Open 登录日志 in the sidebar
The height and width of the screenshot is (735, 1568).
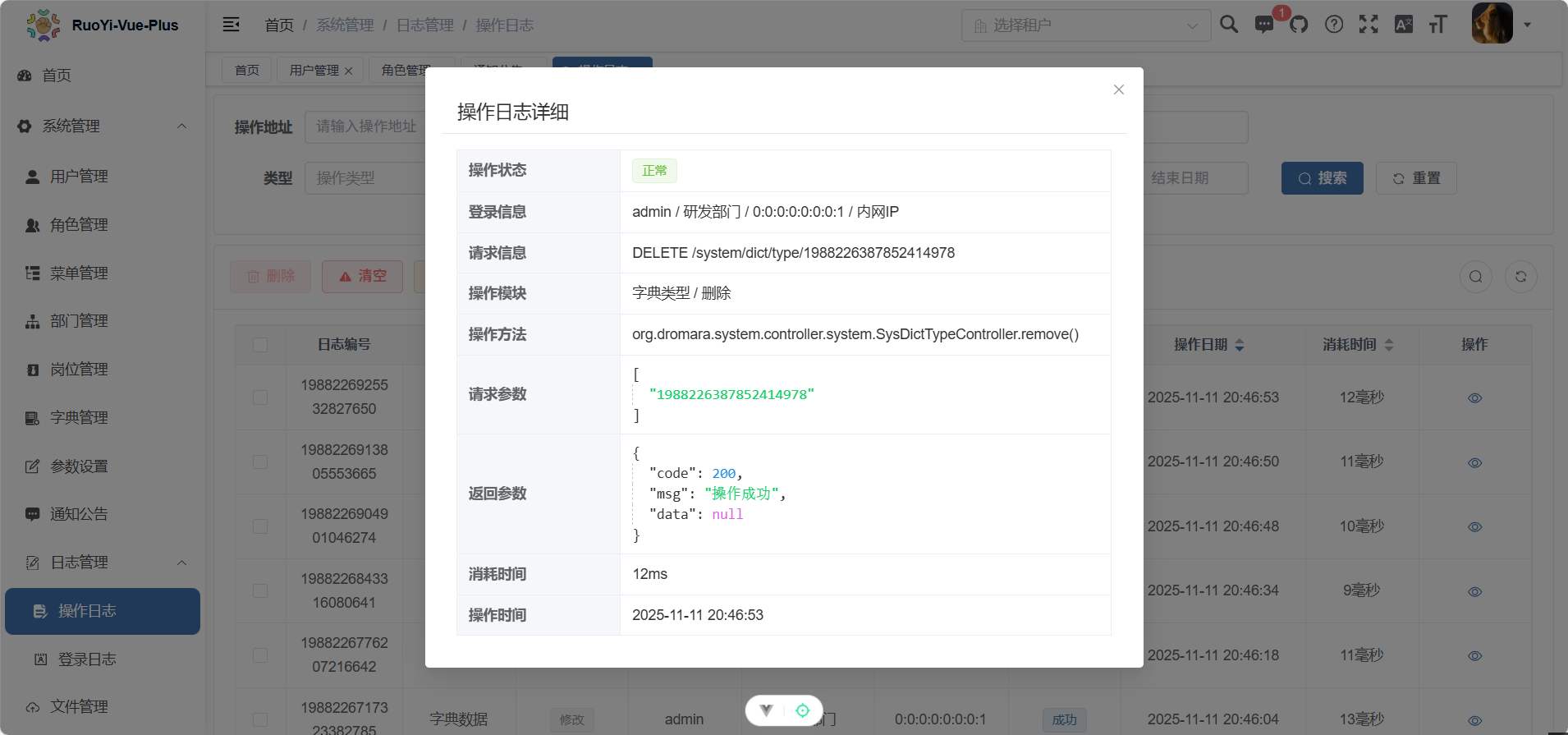tap(87, 659)
